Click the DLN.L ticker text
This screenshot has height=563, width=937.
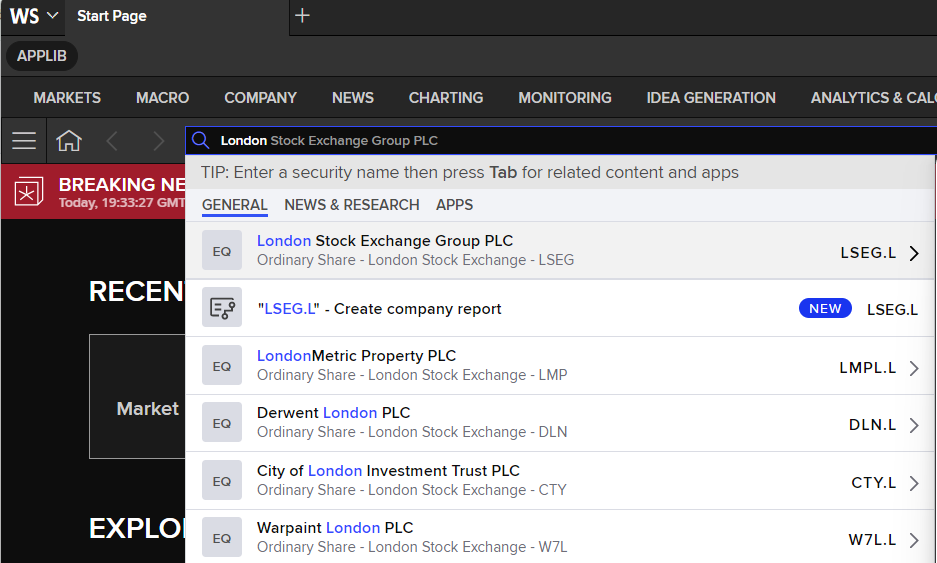point(872,425)
